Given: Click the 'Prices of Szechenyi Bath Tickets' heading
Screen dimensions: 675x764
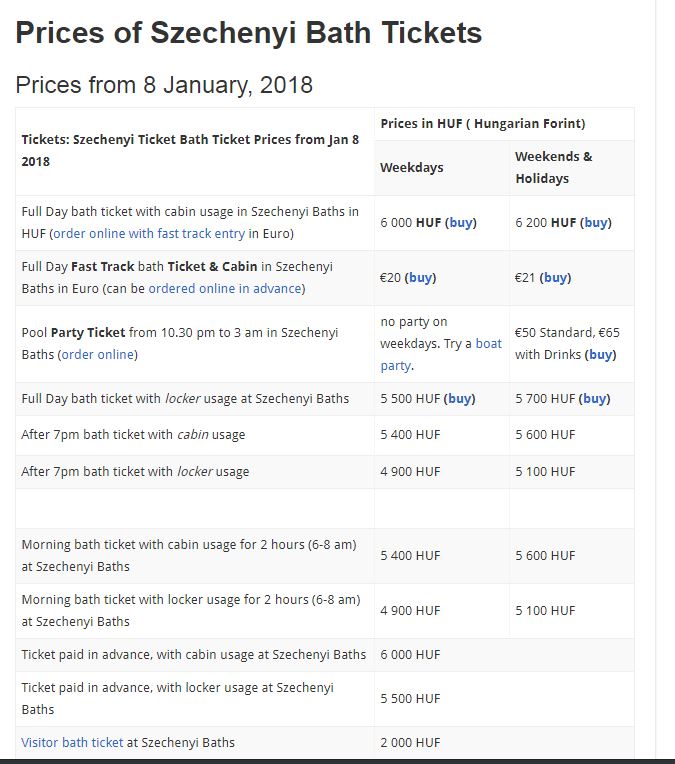Looking at the screenshot, I should click(x=249, y=33).
